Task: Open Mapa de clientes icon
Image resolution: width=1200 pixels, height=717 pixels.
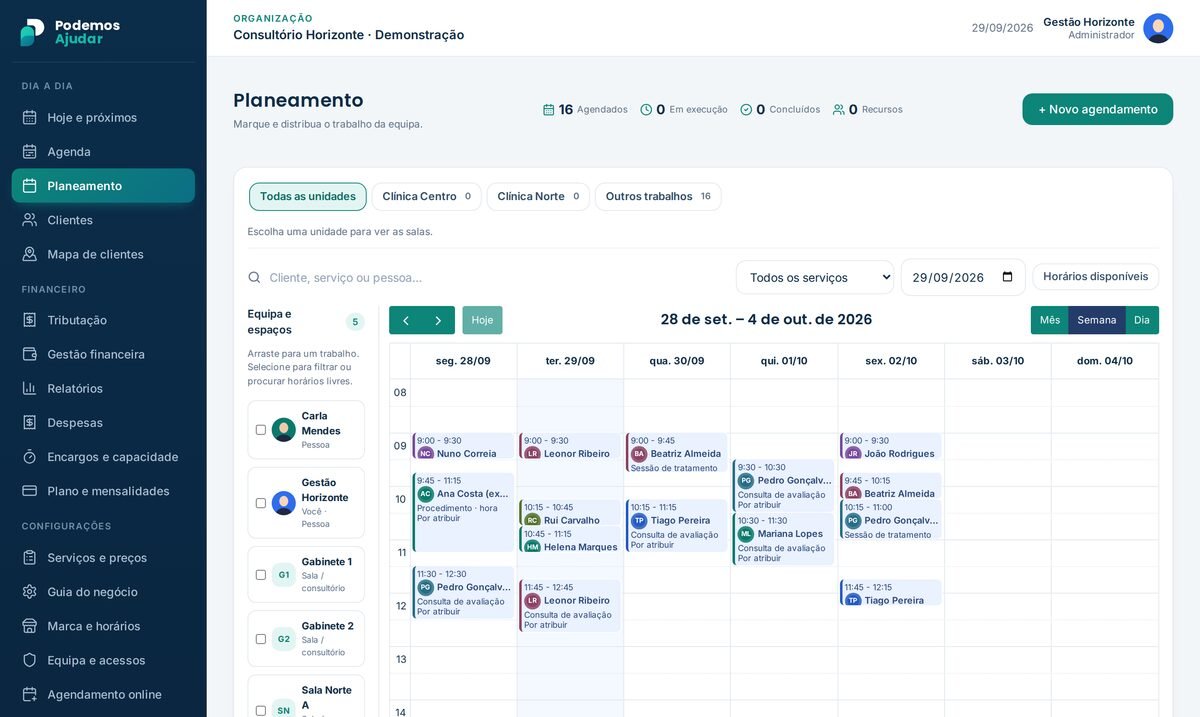Action: coord(30,254)
